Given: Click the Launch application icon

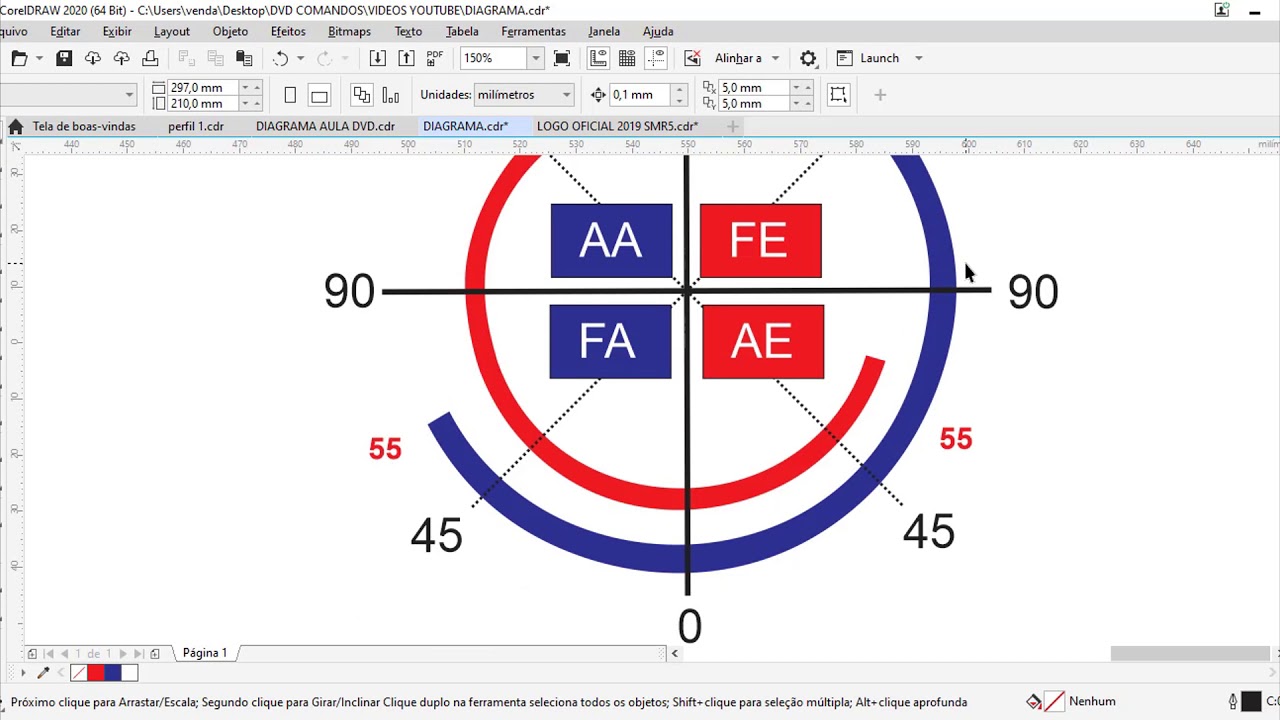Looking at the screenshot, I should click(844, 58).
